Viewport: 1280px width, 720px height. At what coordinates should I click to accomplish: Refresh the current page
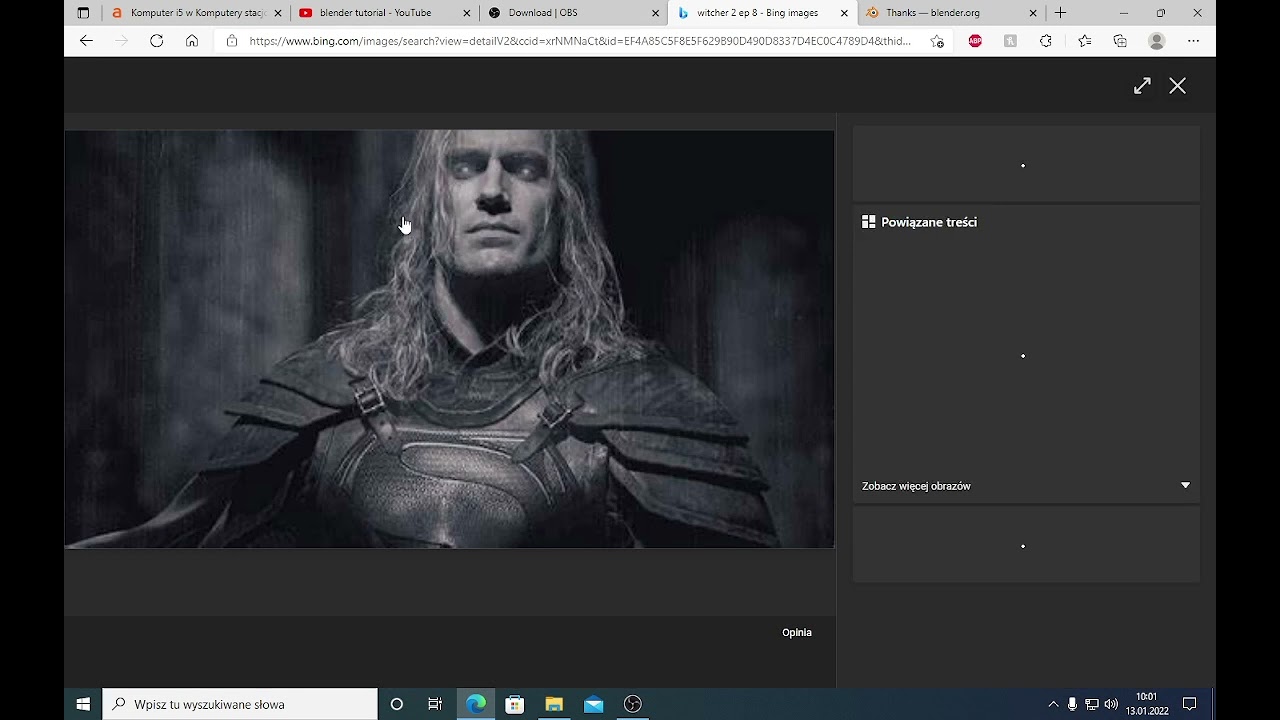click(x=156, y=41)
